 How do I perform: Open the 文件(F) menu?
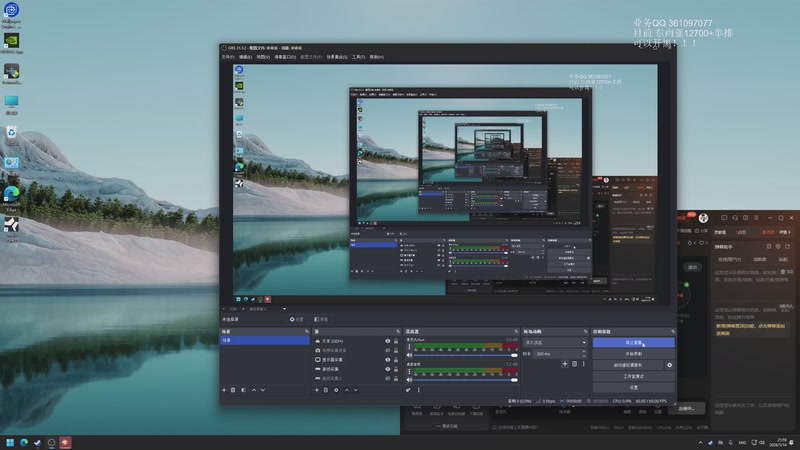228,57
